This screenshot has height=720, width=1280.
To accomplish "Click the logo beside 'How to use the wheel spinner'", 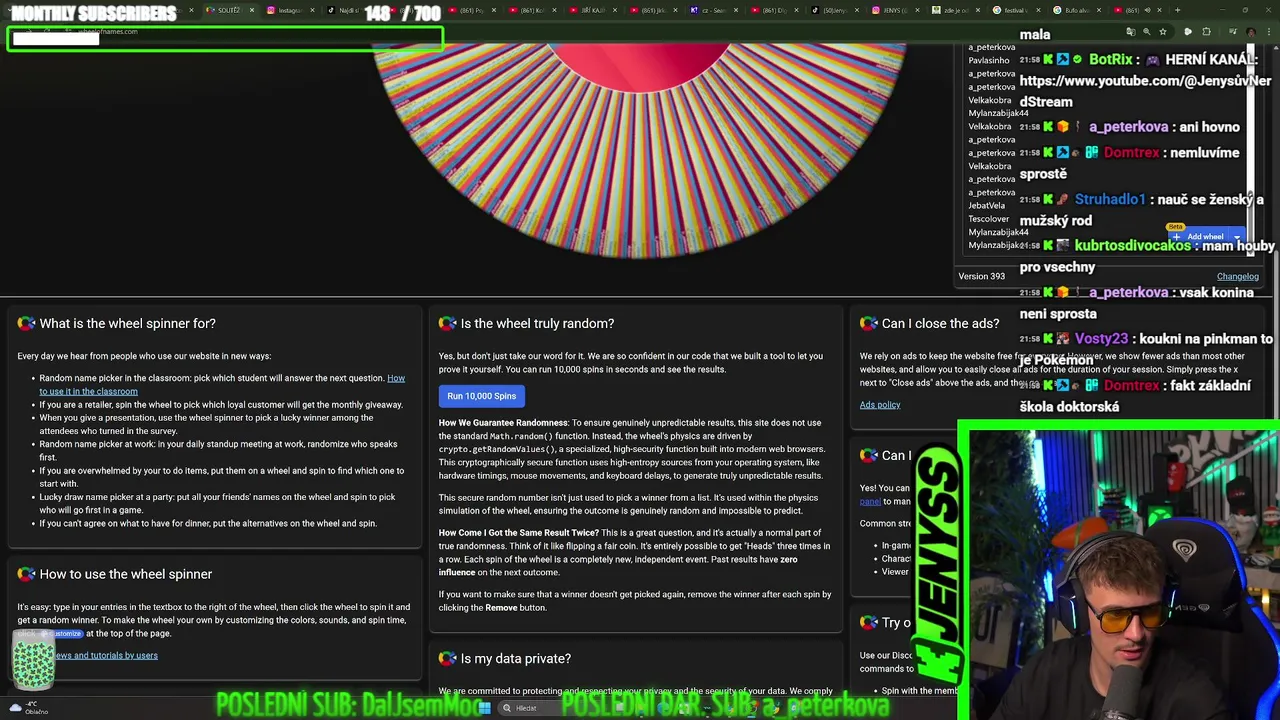I will (26, 574).
